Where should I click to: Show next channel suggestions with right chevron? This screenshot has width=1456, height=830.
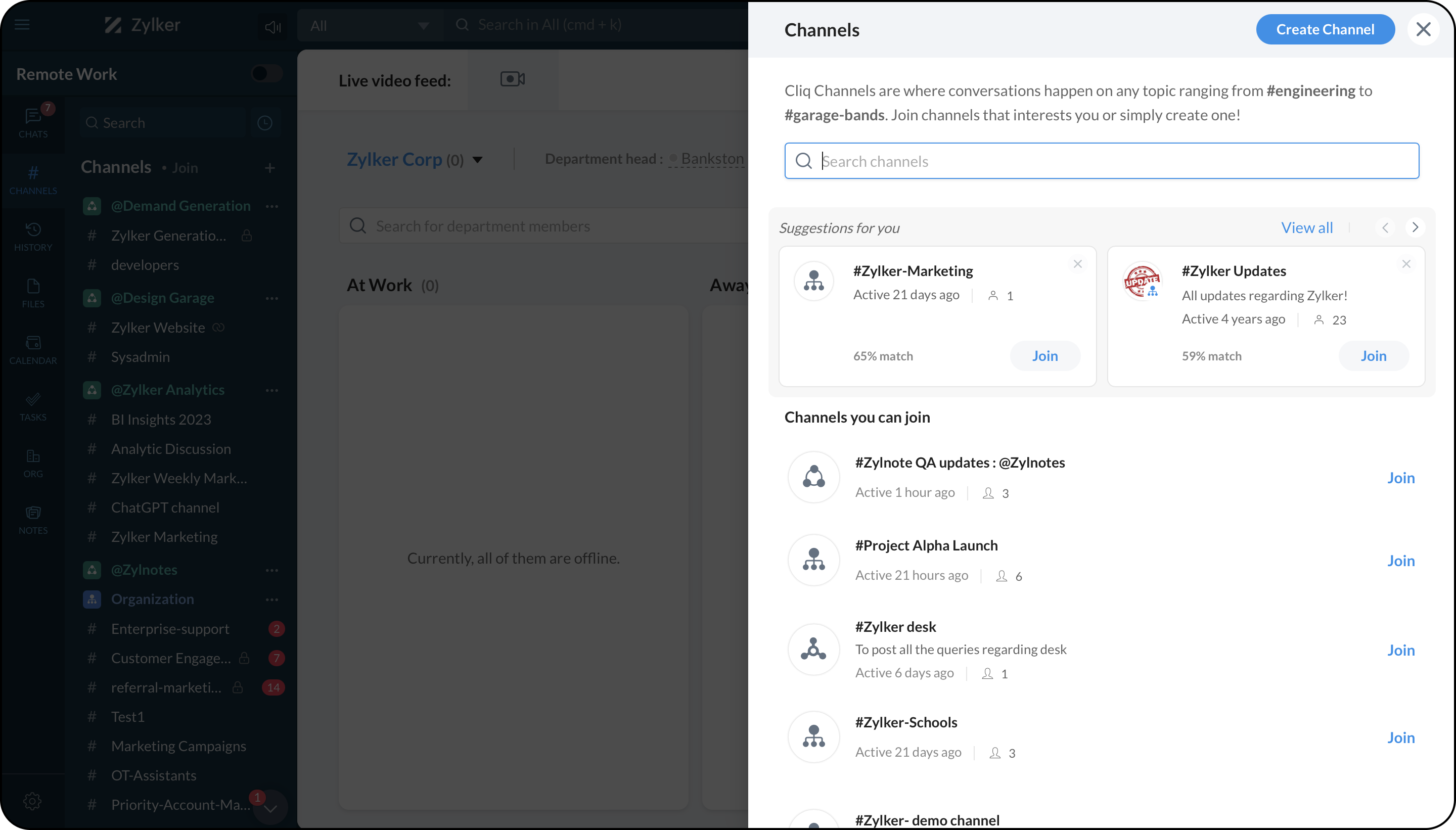pyautogui.click(x=1415, y=227)
